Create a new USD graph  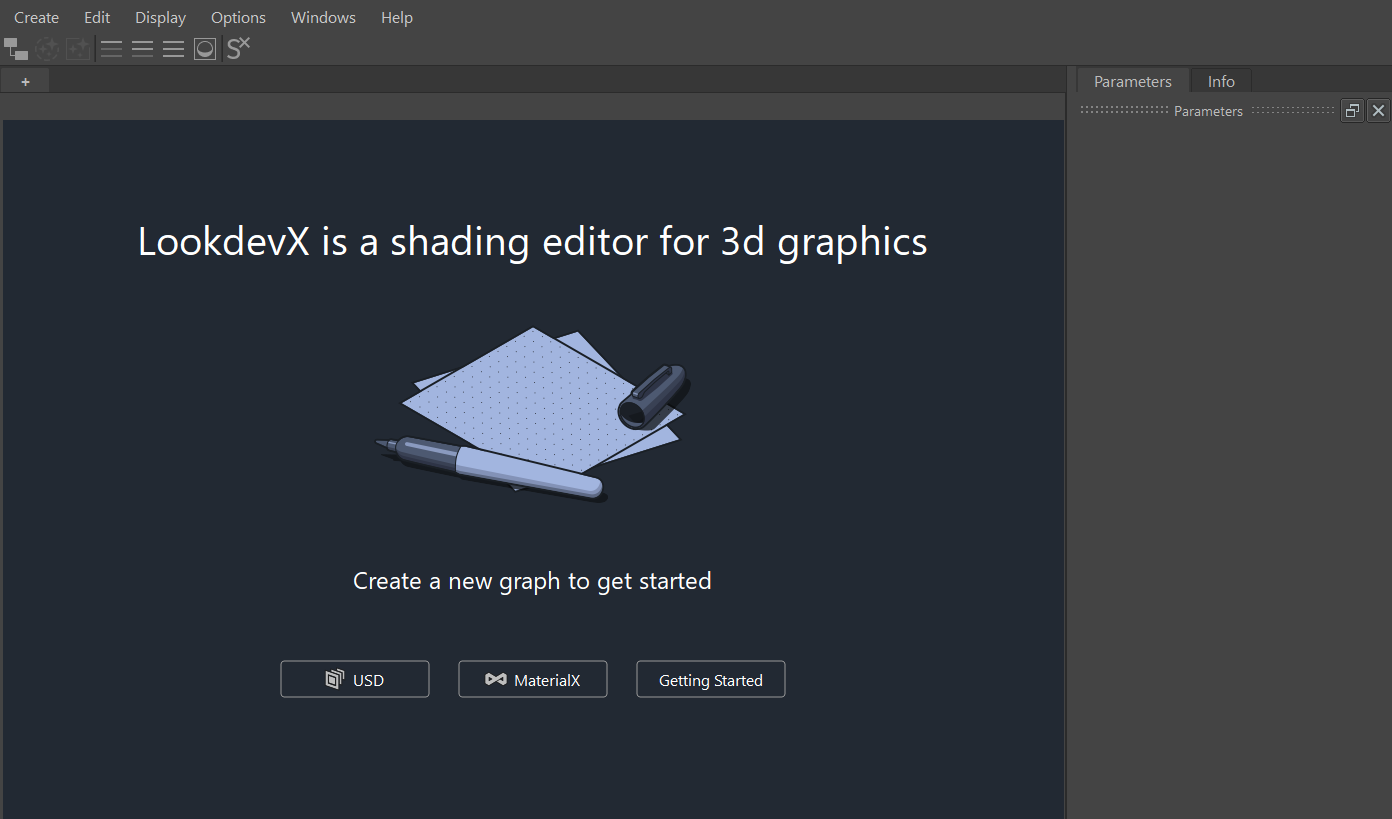coord(355,679)
